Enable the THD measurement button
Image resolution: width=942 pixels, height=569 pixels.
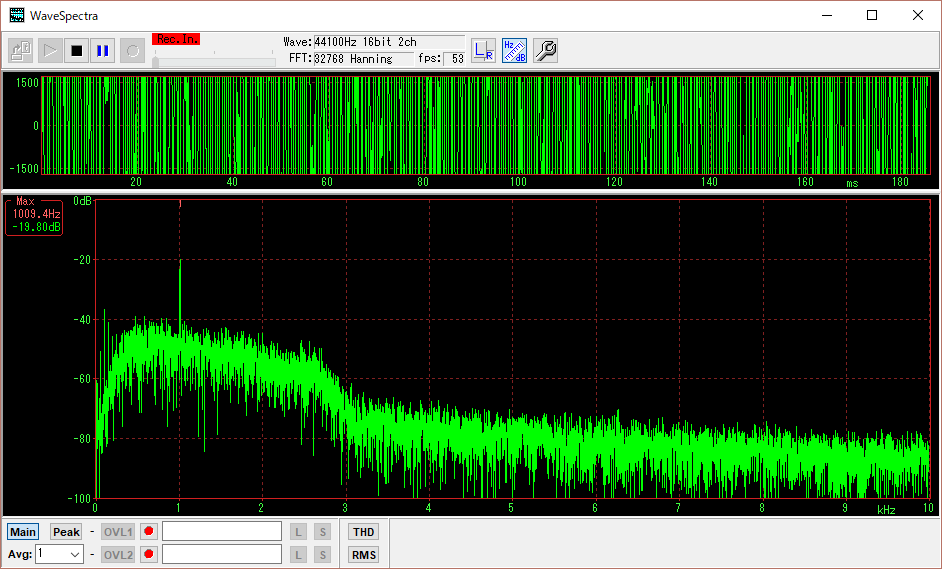click(x=364, y=532)
